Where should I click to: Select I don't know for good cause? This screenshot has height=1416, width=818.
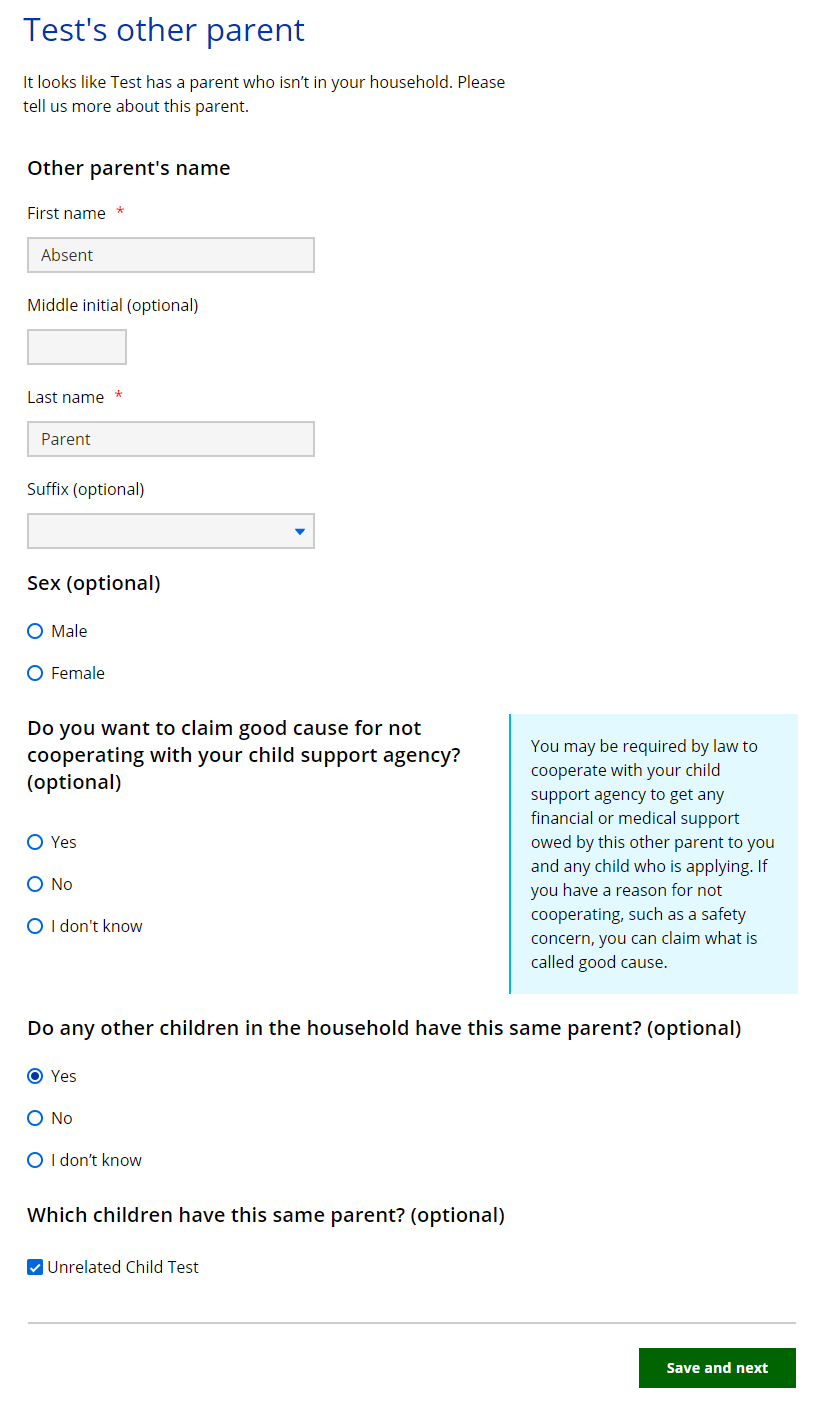point(35,926)
